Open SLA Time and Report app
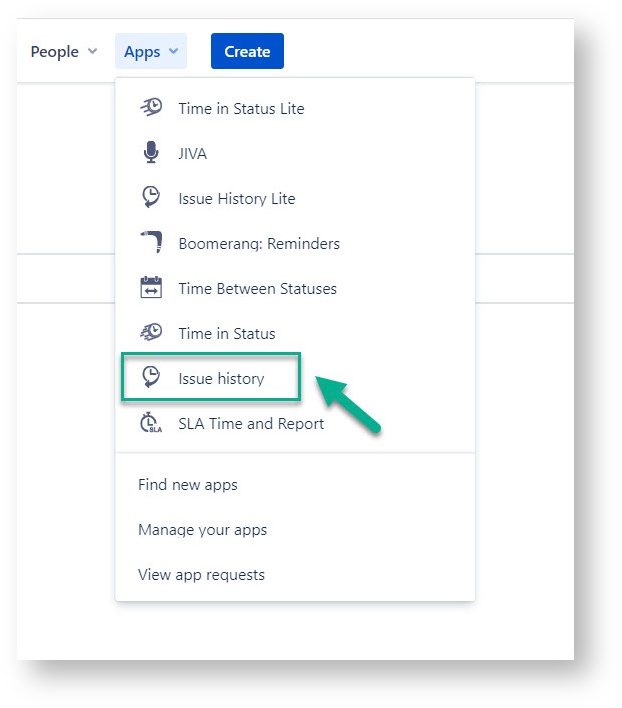 (x=295, y=423)
